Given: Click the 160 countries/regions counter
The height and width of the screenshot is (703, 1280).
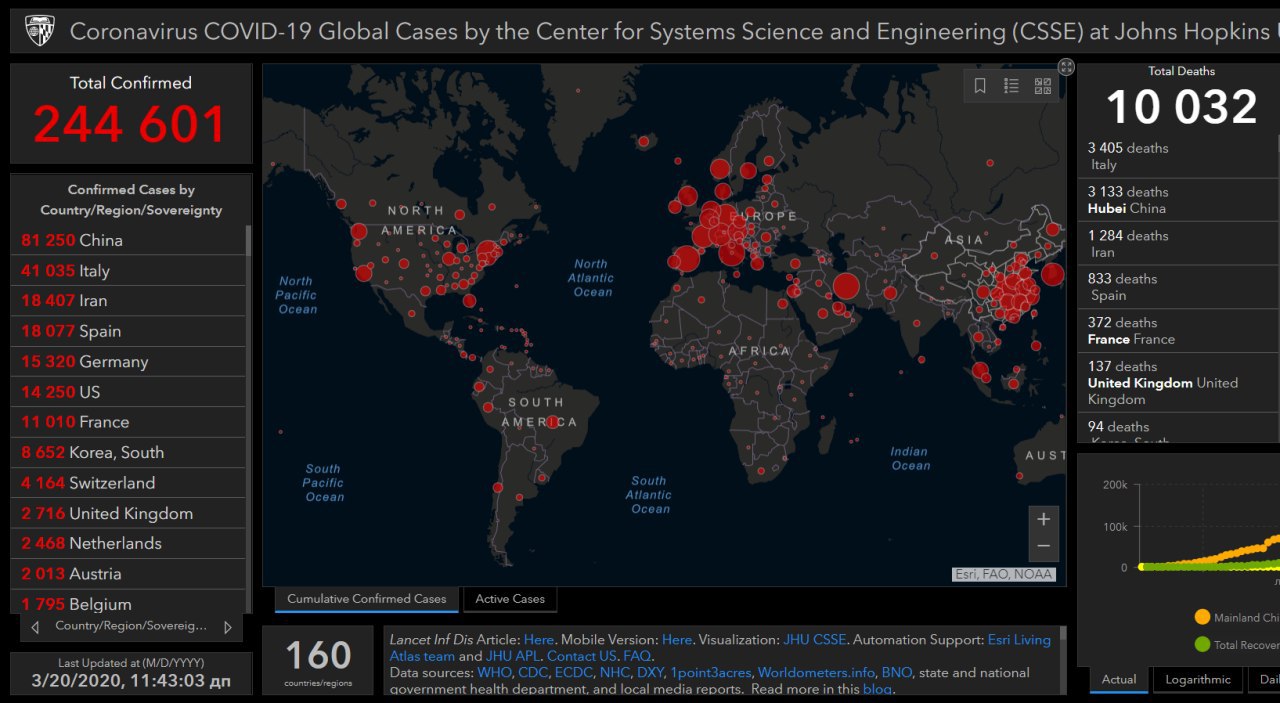Looking at the screenshot, I should tap(318, 660).
